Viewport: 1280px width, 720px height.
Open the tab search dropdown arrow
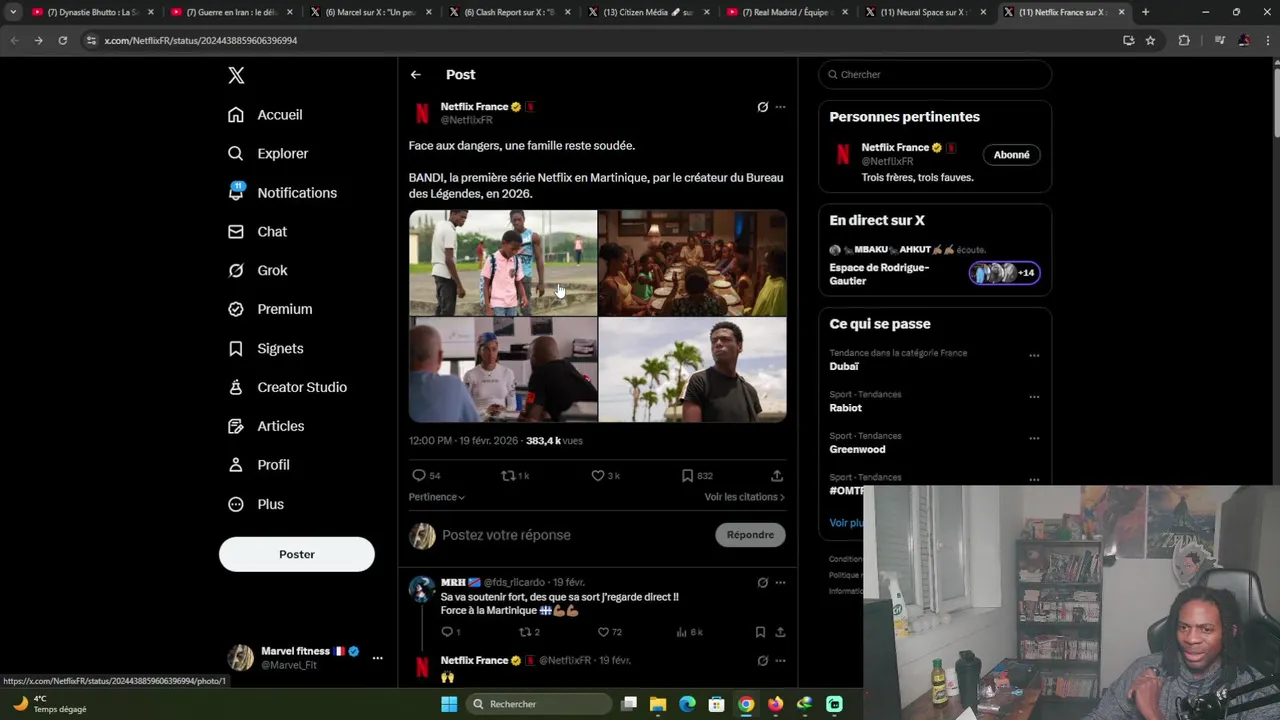tap(13, 12)
